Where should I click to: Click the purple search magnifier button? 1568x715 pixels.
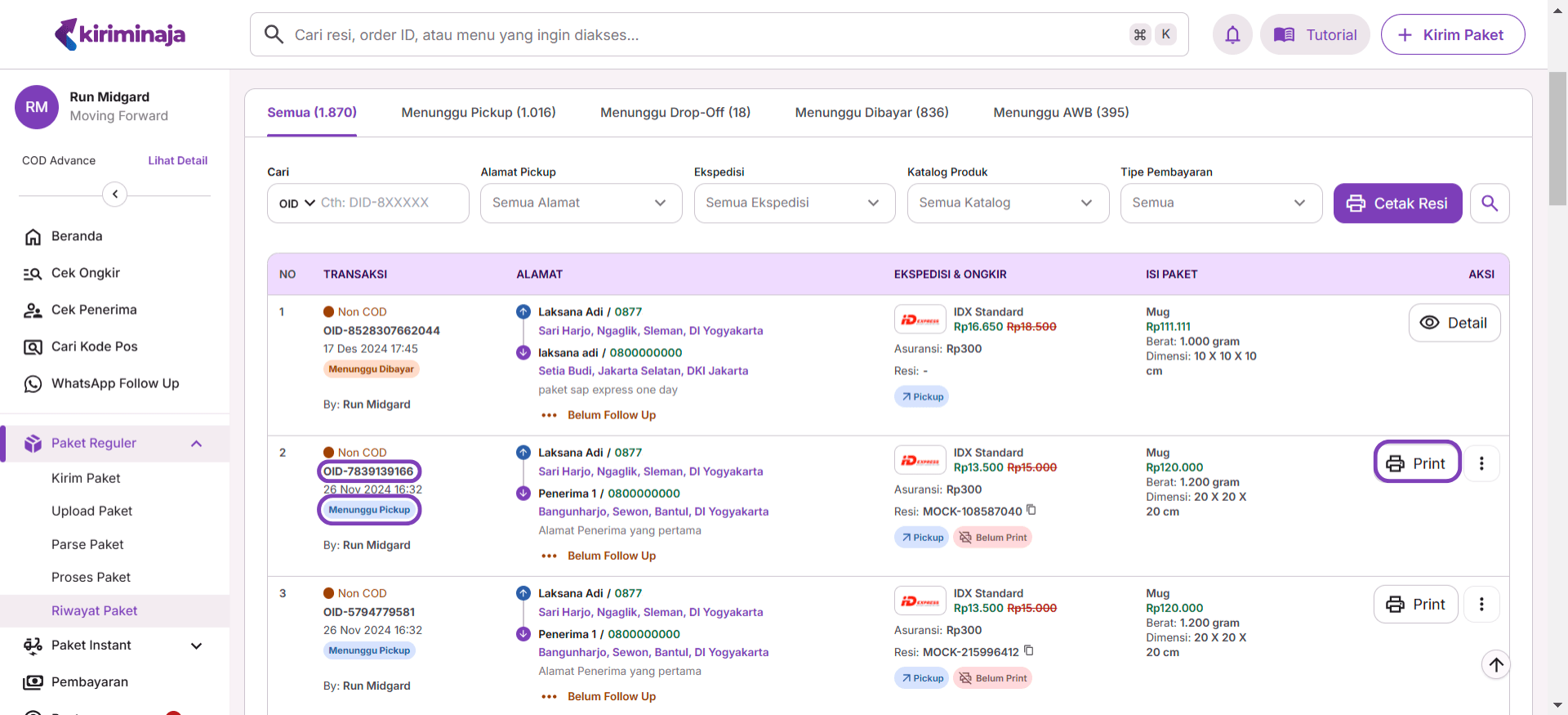[x=1490, y=203]
